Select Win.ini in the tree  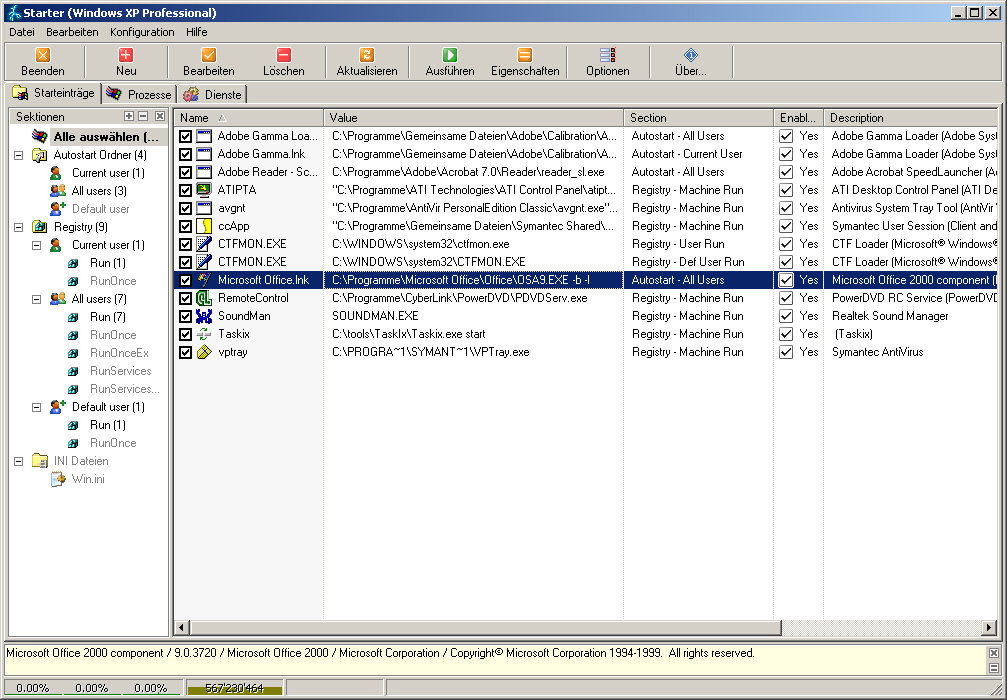pos(88,479)
